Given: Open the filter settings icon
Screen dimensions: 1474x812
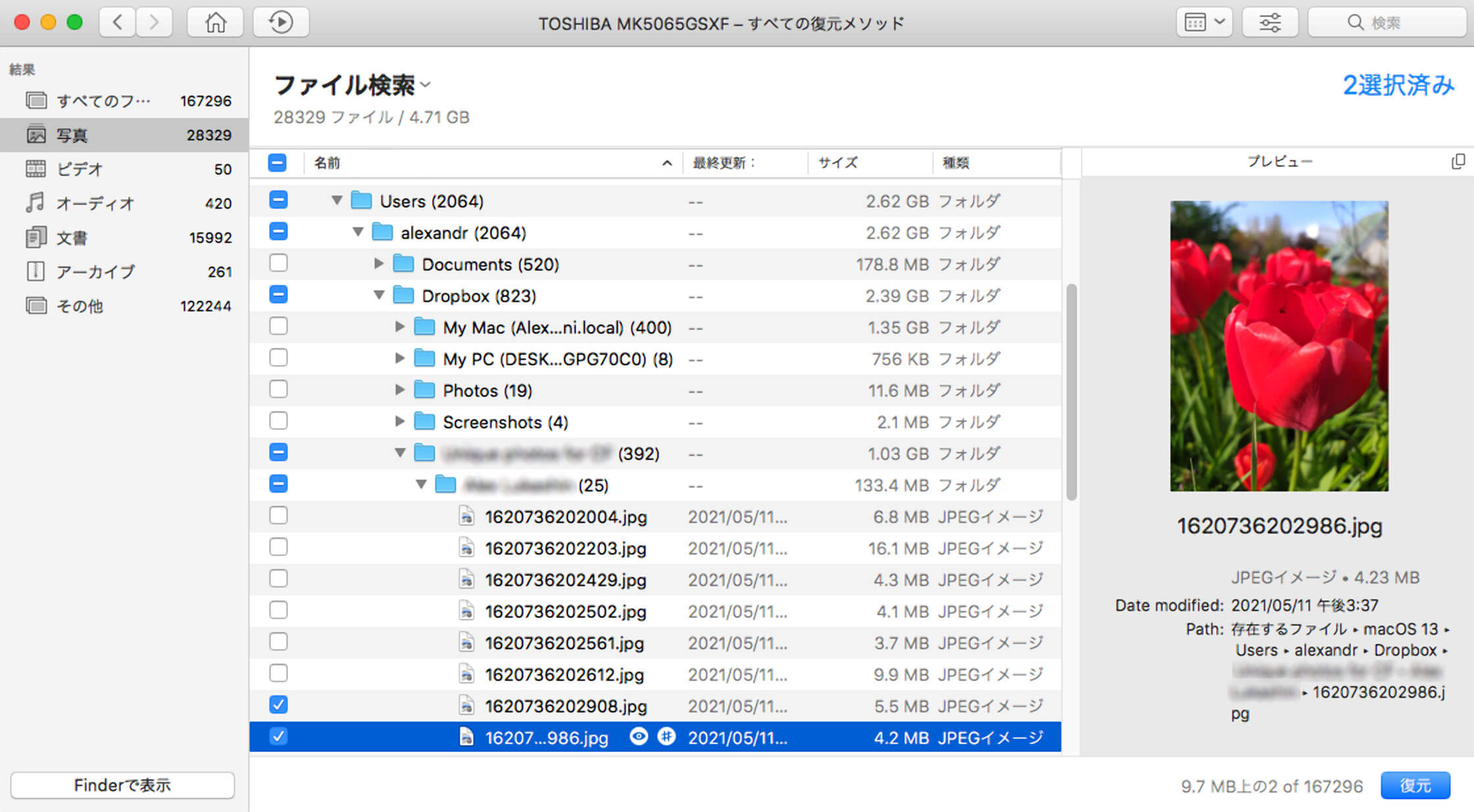Looking at the screenshot, I should point(1269,22).
